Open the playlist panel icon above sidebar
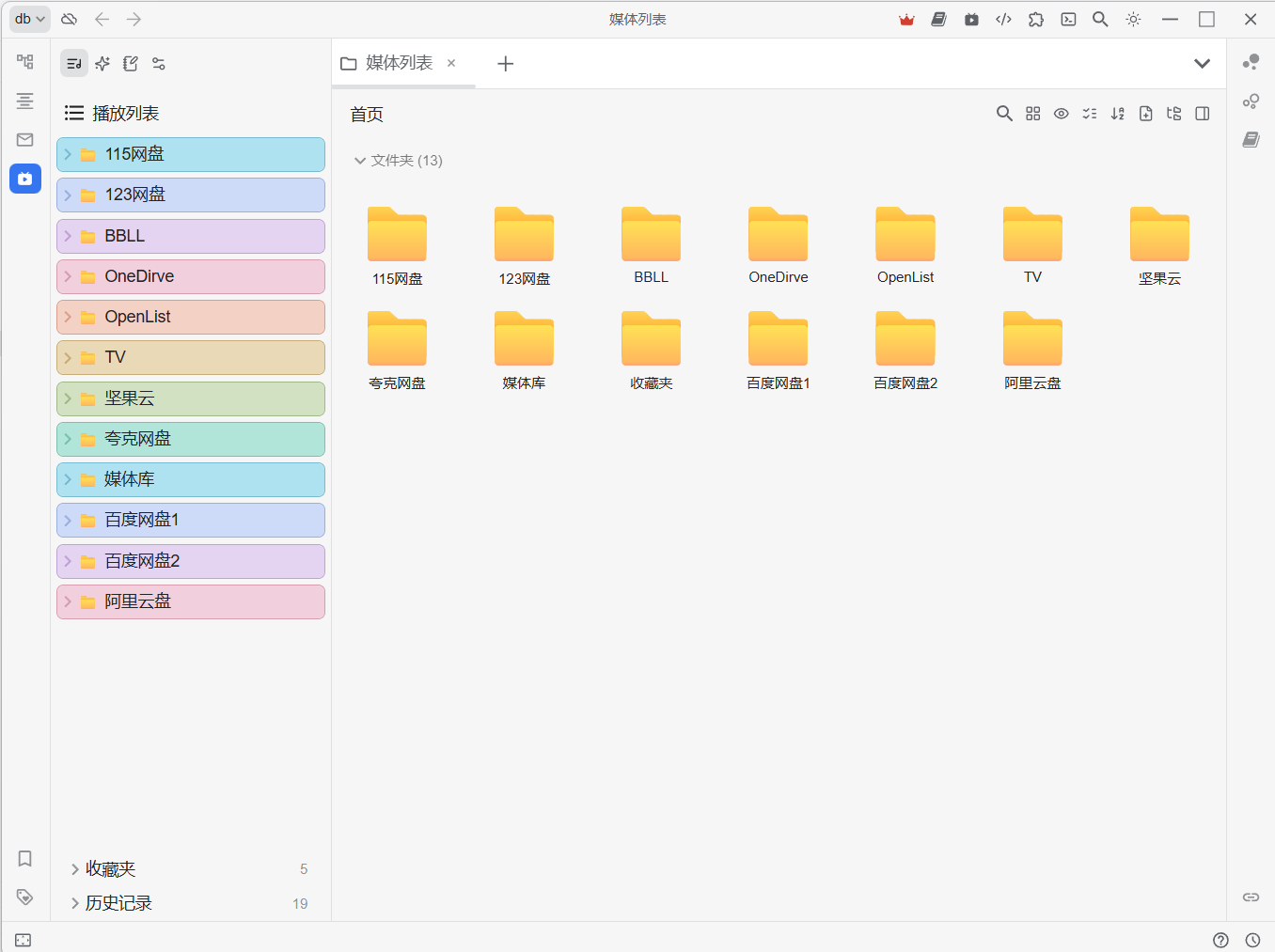Viewport: 1275px width, 952px height. [x=73, y=63]
